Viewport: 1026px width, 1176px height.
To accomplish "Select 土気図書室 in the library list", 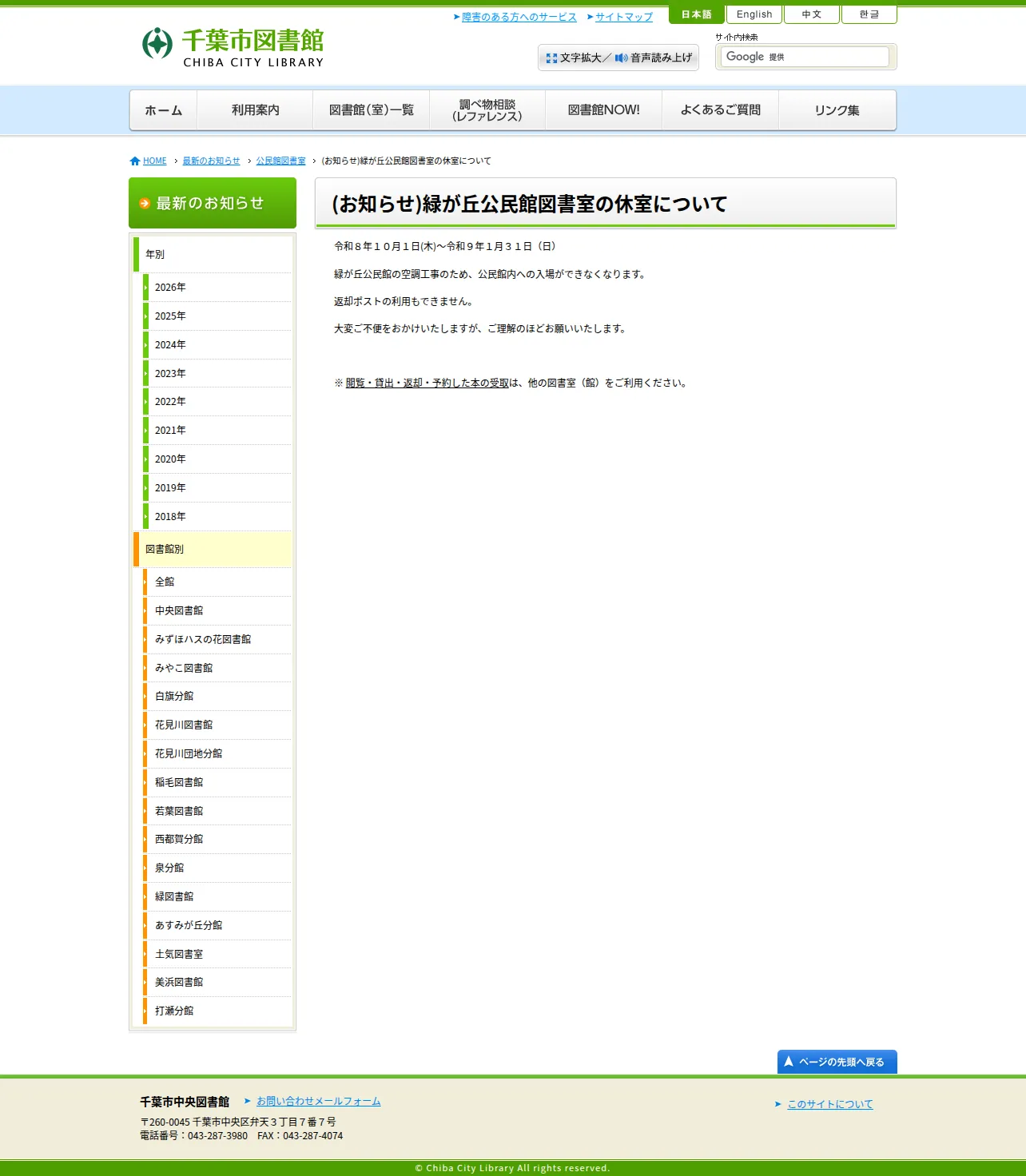I will click(x=217, y=955).
